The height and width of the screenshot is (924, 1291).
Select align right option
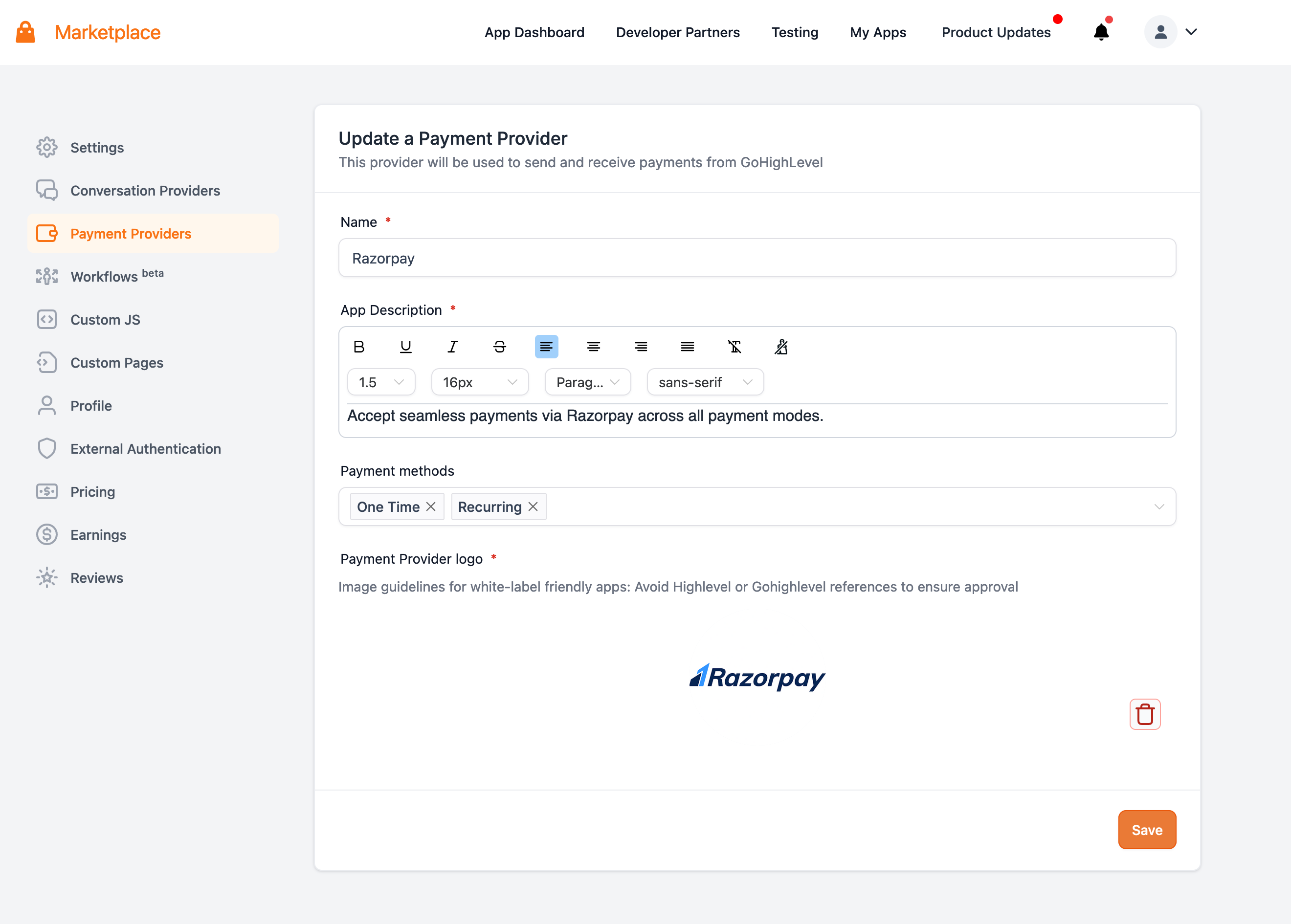click(641, 347)
